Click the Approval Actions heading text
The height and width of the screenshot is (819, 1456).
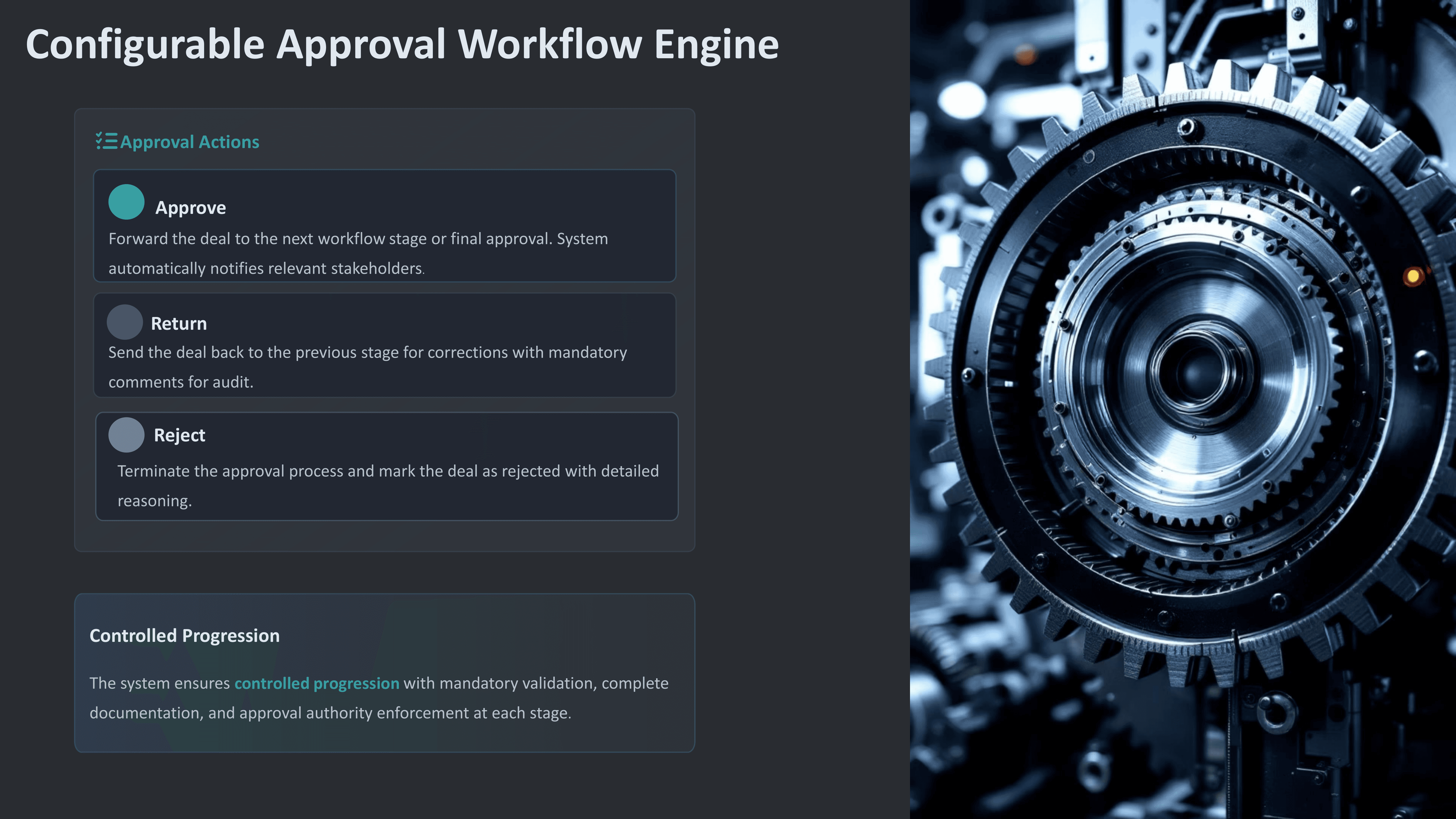pyautogui.click(x=189, y=142)
